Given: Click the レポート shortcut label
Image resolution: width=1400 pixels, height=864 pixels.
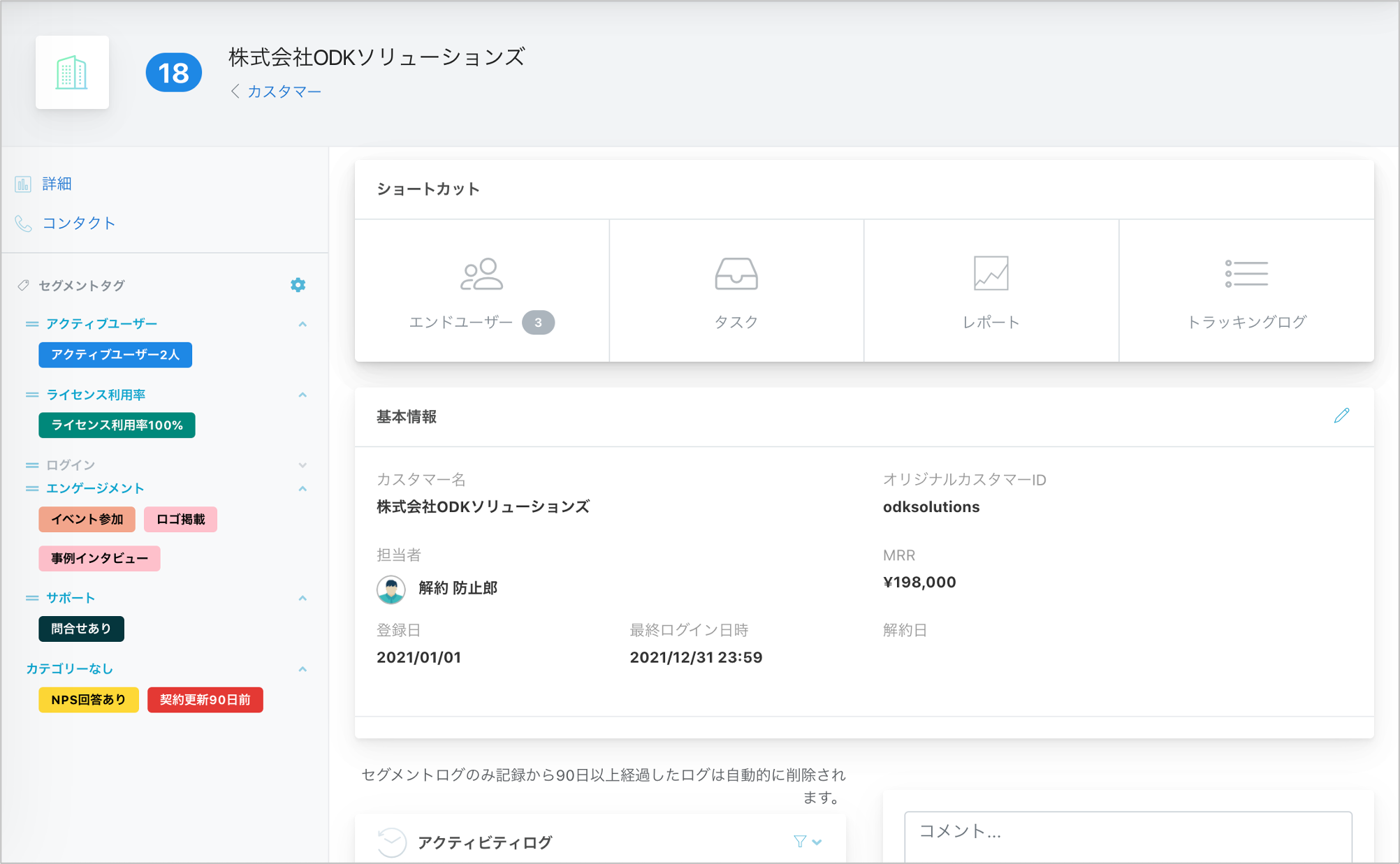Looking at the screenshot, I should 991,322.
